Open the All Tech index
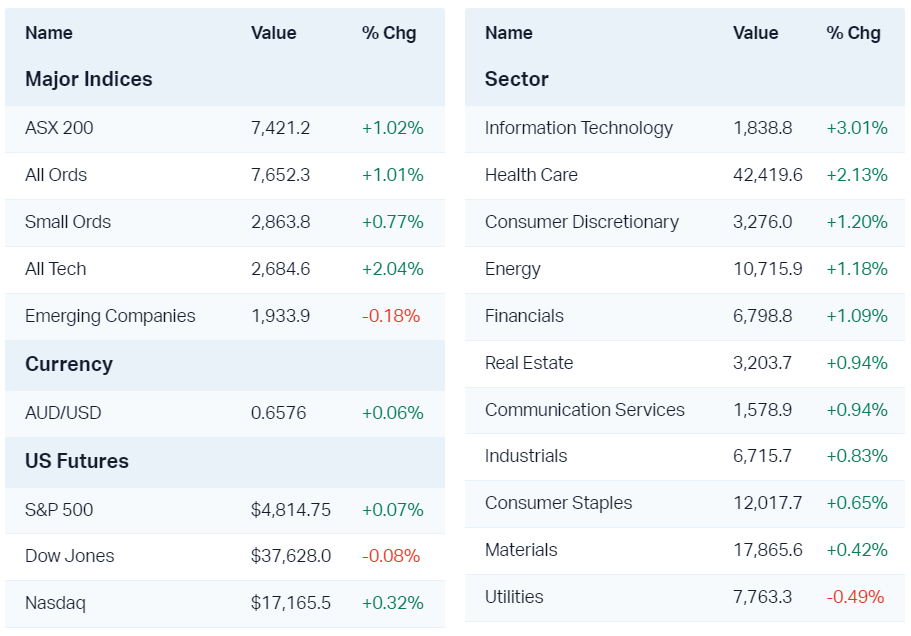 (56, 269)
